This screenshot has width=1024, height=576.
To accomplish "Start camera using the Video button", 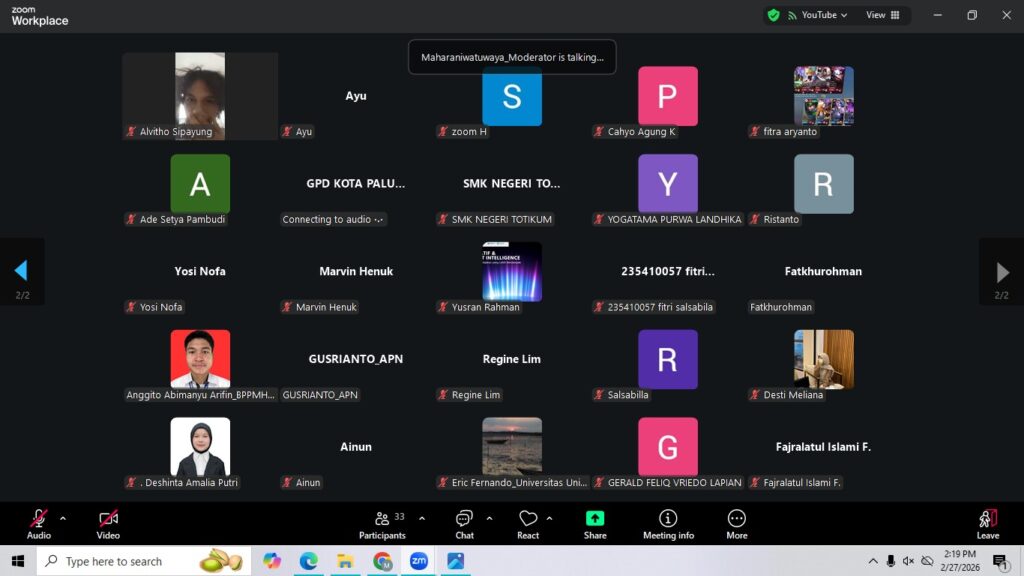I will tap(108, 522).
